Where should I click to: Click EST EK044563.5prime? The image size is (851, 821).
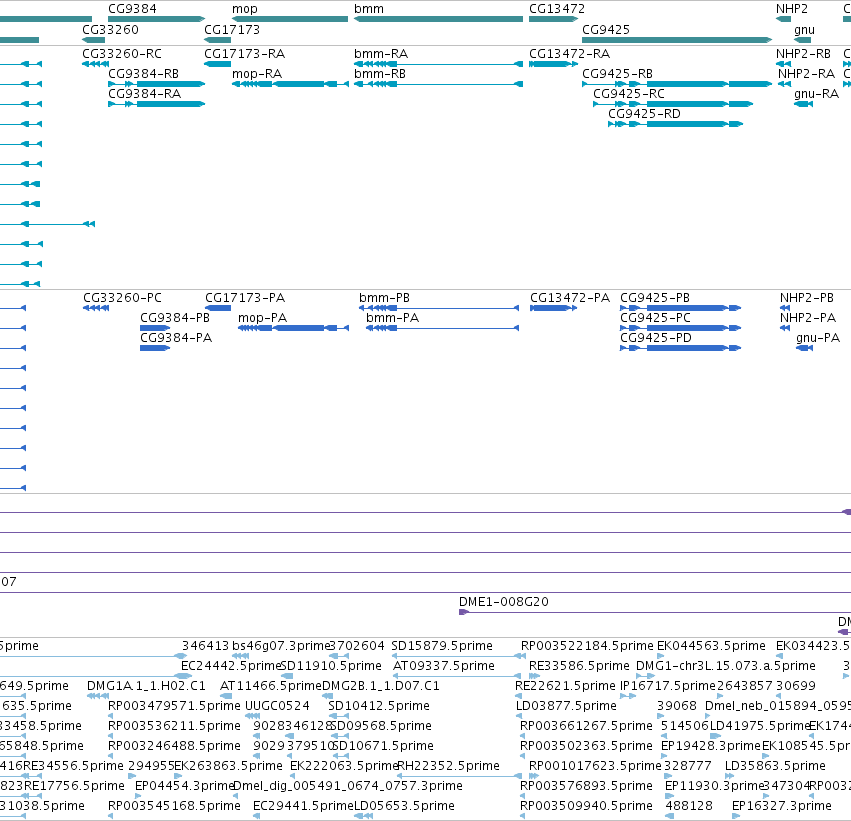tap(711, 646)
